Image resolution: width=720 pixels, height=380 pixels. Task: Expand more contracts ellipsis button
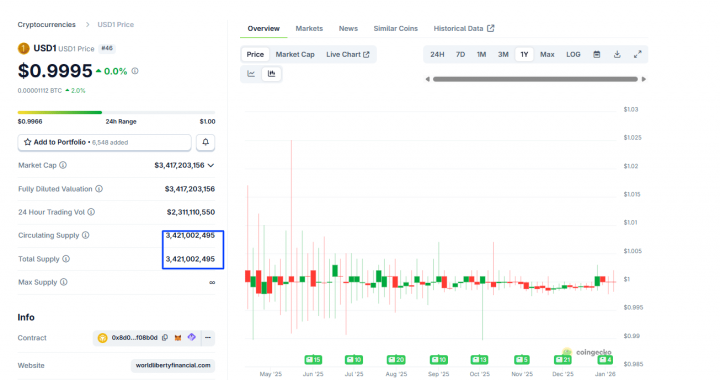pos(208,338)
